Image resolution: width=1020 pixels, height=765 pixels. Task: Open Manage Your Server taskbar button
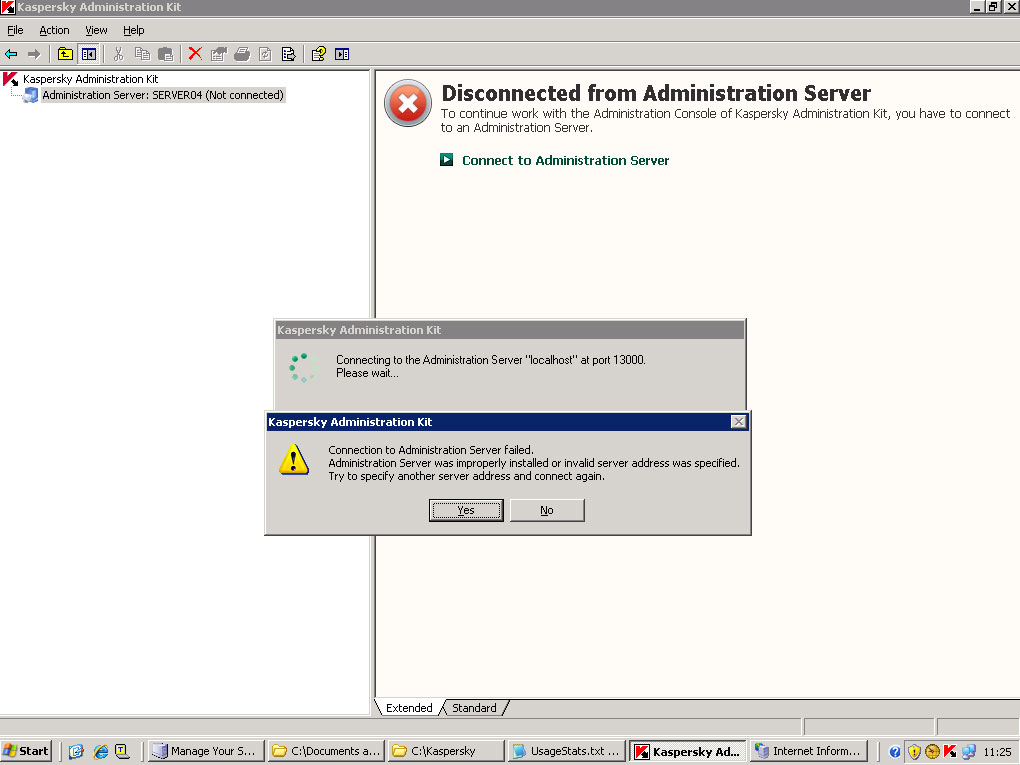click(206, 751)
